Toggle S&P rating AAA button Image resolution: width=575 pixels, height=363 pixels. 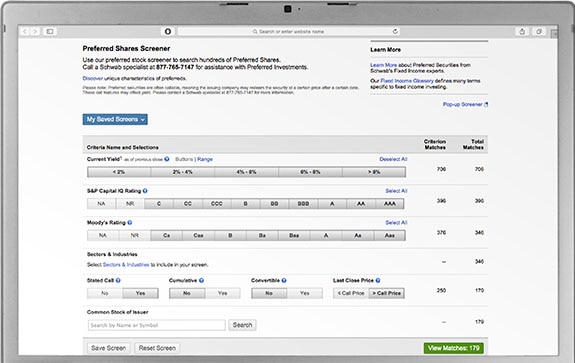coord(390,204)
